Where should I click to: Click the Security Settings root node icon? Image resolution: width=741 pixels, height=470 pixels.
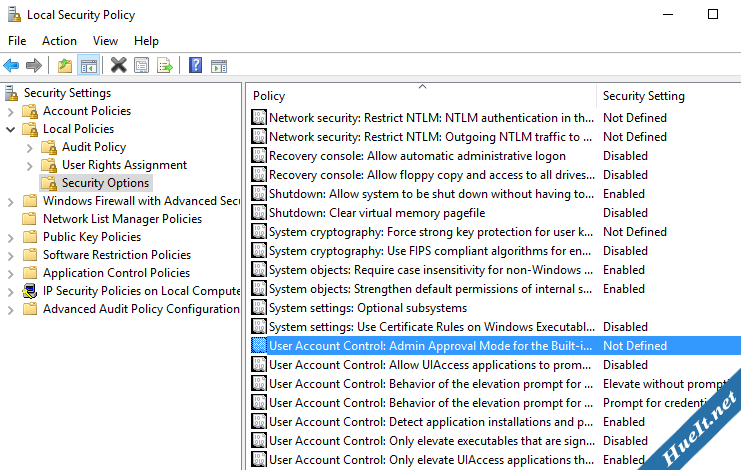pos(12,93)
